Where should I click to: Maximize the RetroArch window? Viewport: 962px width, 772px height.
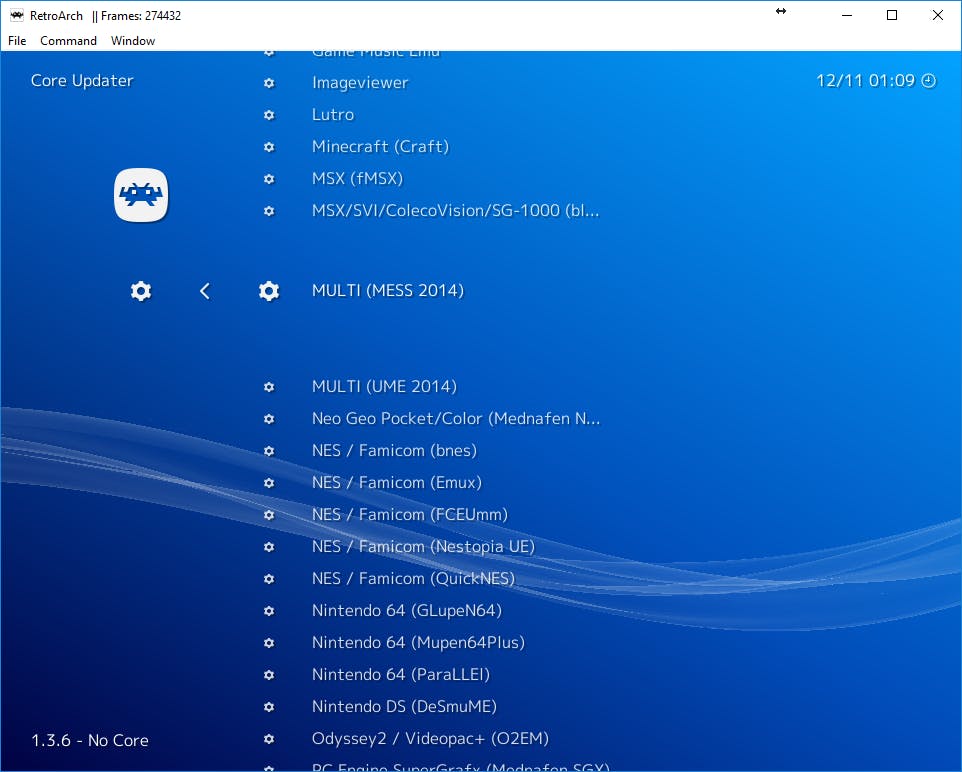892,15
